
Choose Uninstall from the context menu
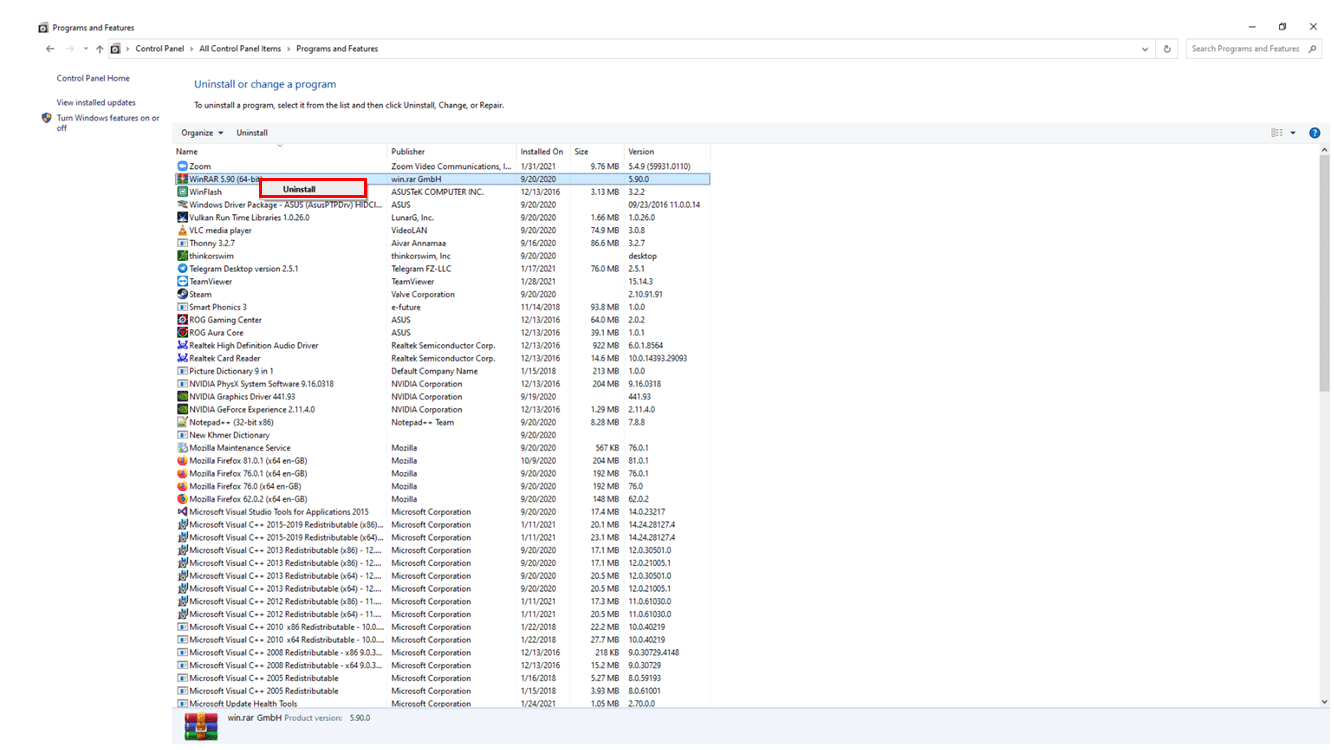point(313,189)
